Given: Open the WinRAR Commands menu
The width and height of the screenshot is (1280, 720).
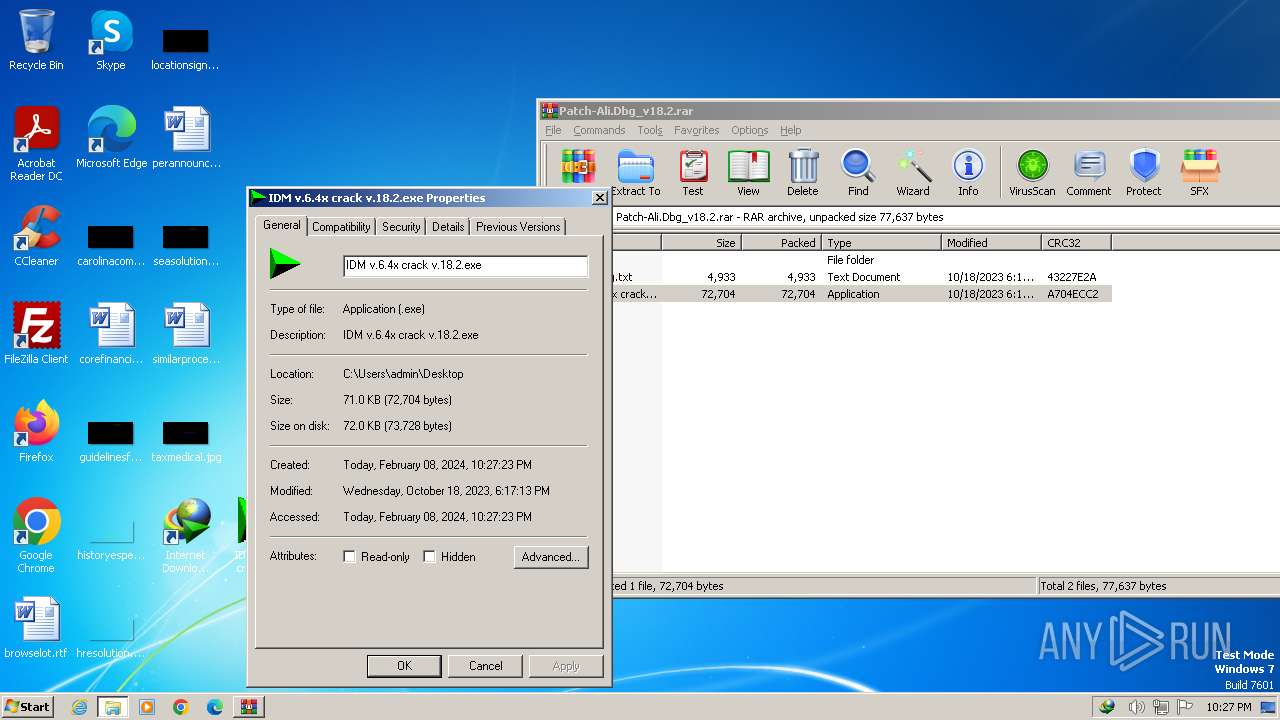Looking at the screenshot, I should point(599,130).
